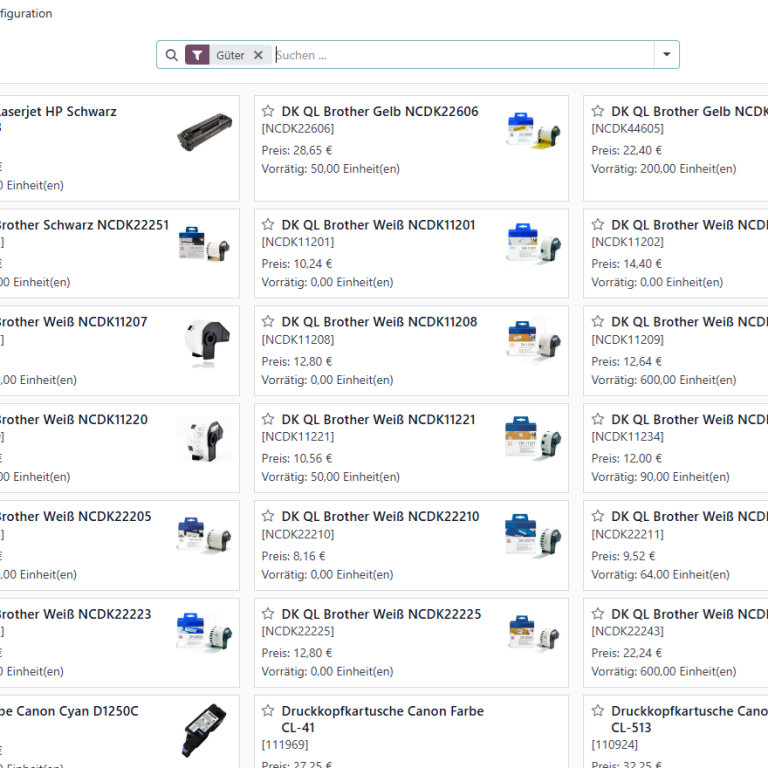Image resolution: width=768 pixels, height=768 pixels.
Task: Open Brother Weiß NCDK11220 product title
Action: (73, 419)
